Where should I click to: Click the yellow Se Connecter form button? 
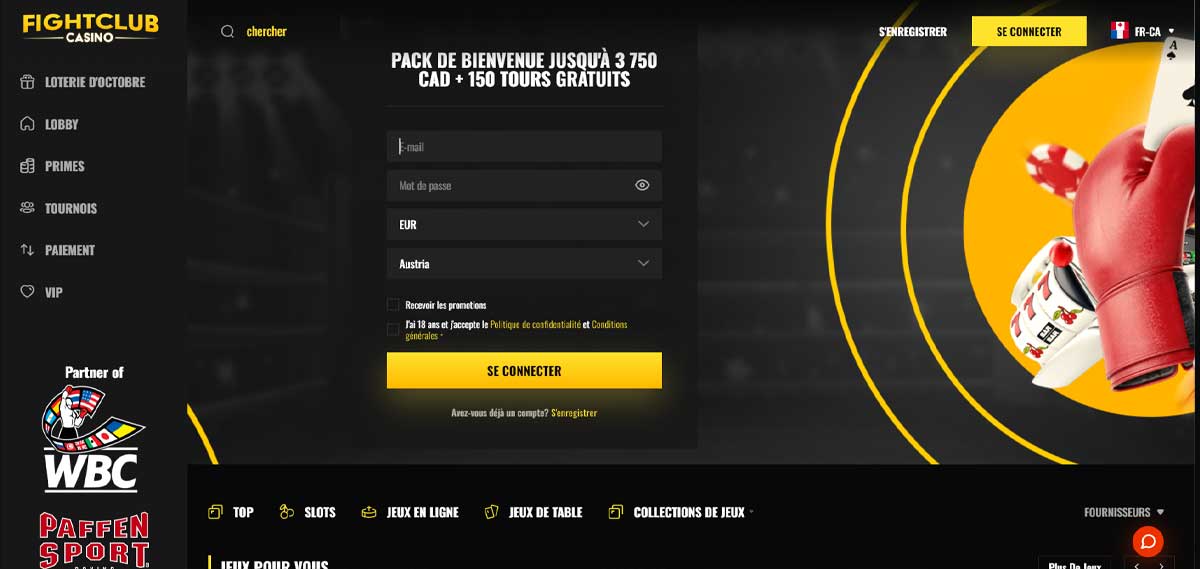tap(524, 370)
